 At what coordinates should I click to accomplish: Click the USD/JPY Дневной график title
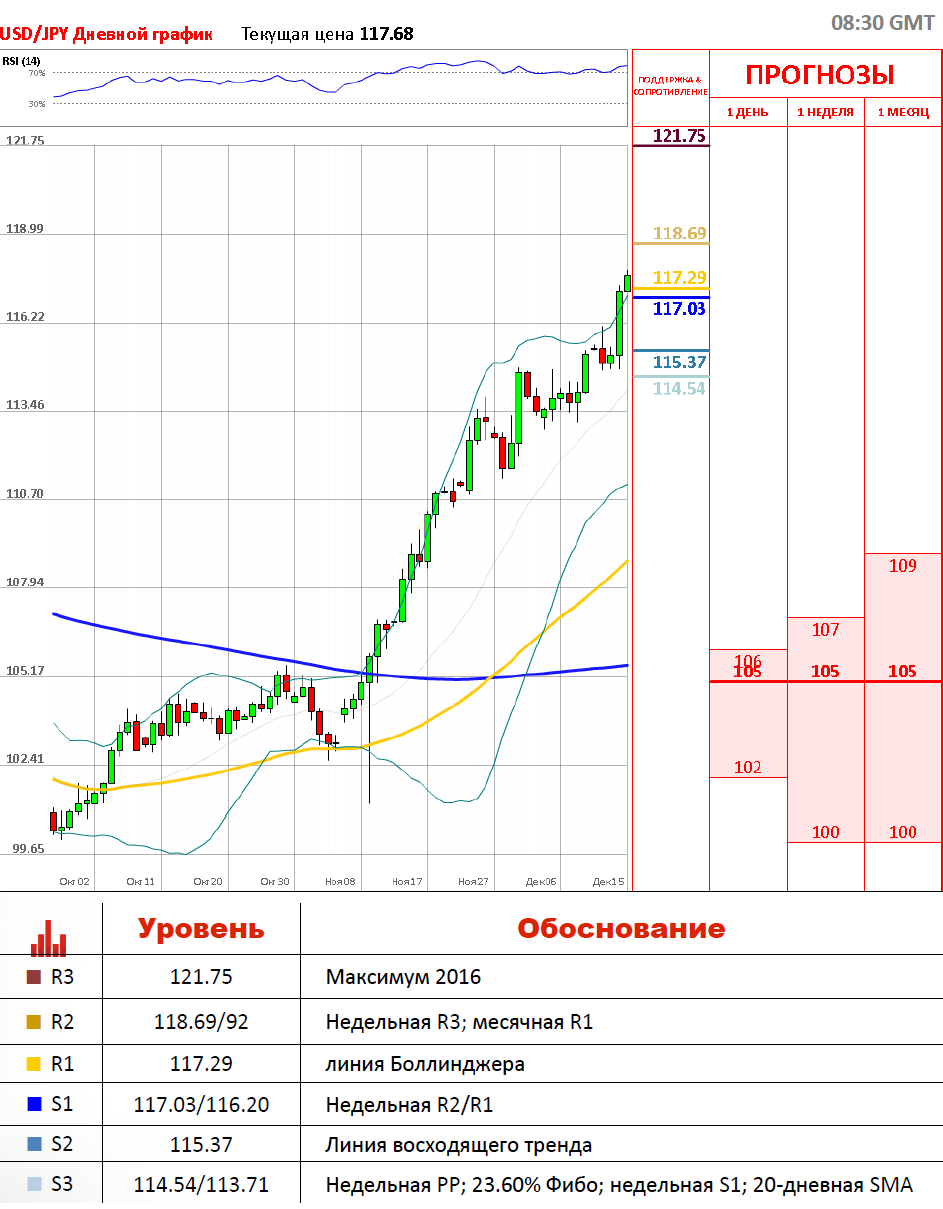click(107, 34)
